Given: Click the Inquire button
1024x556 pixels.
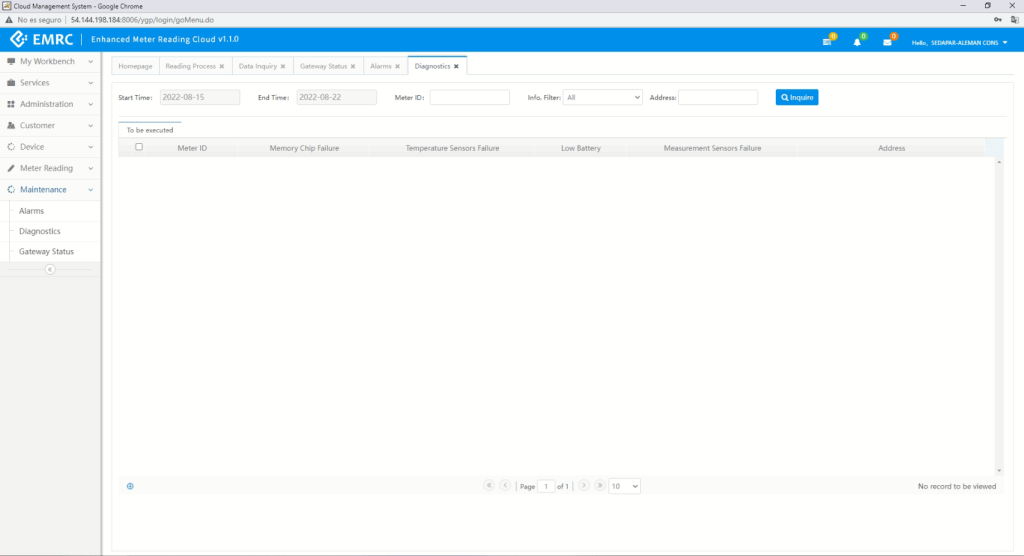Looking at the screenshot, I should [797, 97].
